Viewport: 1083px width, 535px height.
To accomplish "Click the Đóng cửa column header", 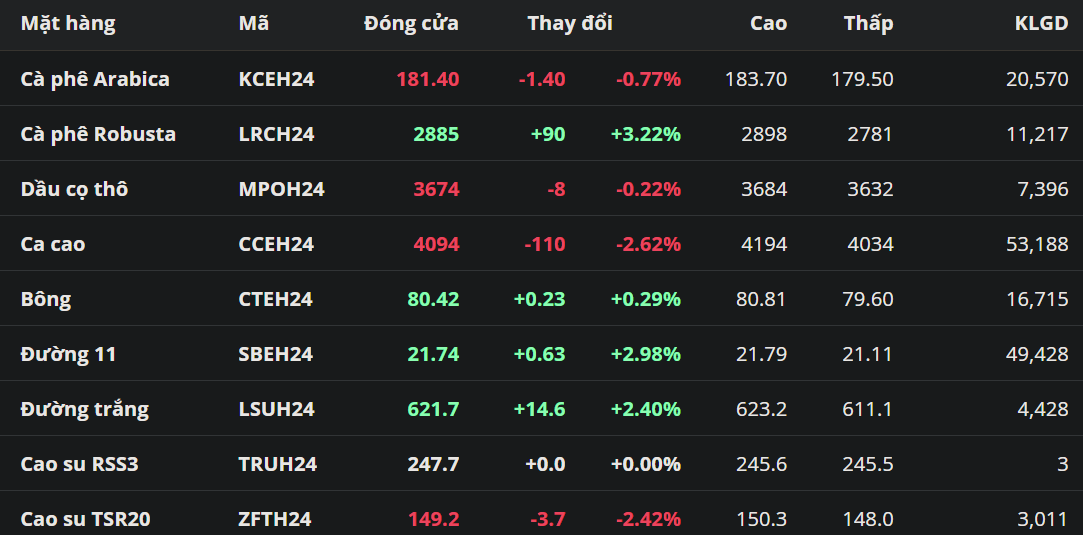I will click(x=411, y=23).
